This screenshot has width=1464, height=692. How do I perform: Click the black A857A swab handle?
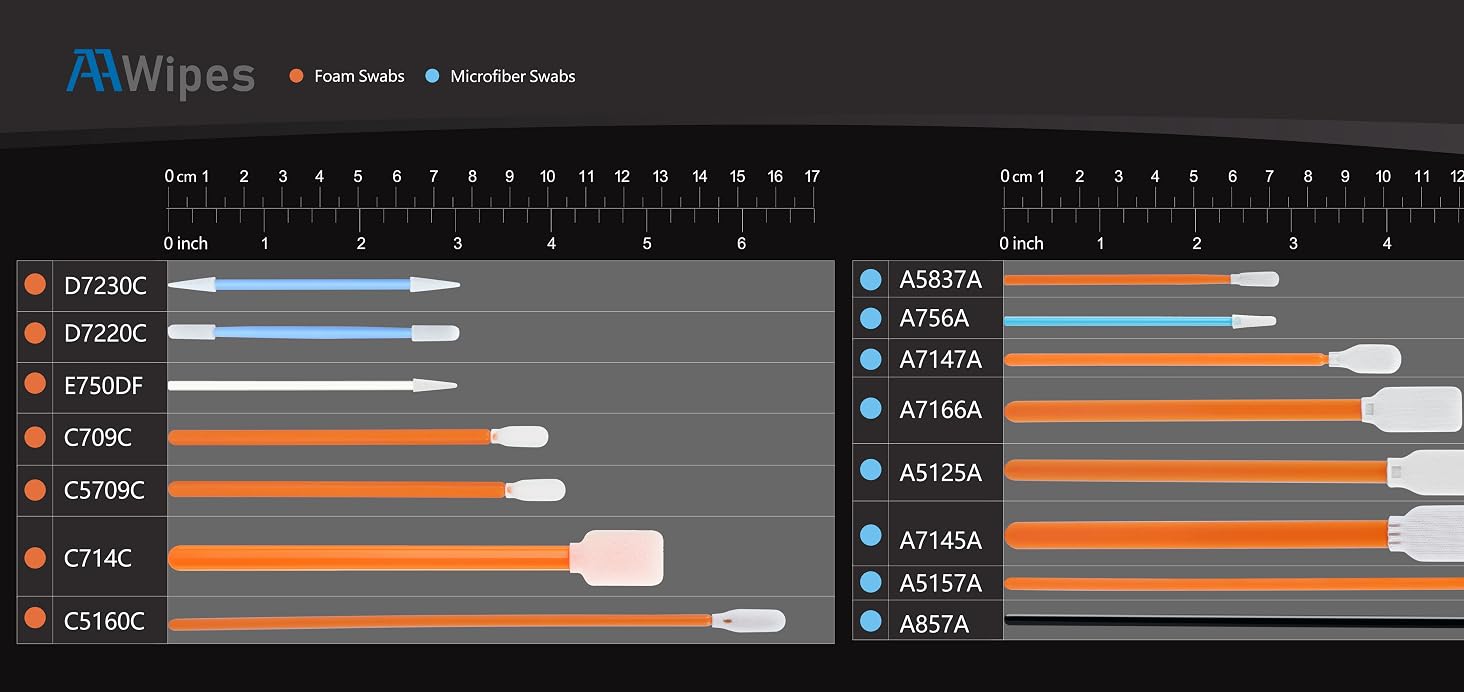click(x=1234, y=621)
